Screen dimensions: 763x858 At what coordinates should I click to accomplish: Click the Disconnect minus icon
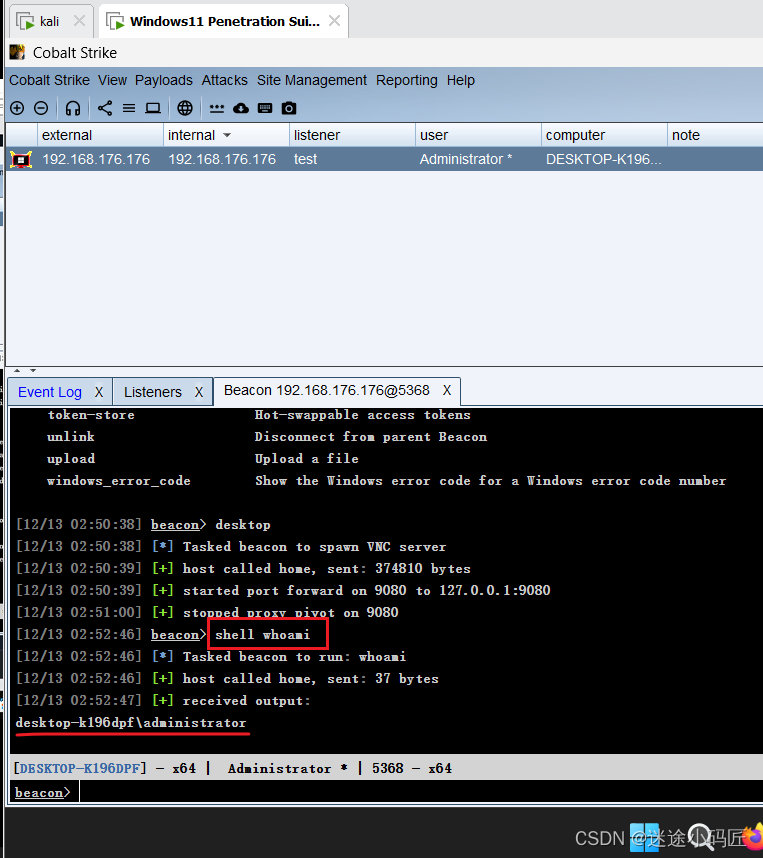coord(41,108)
